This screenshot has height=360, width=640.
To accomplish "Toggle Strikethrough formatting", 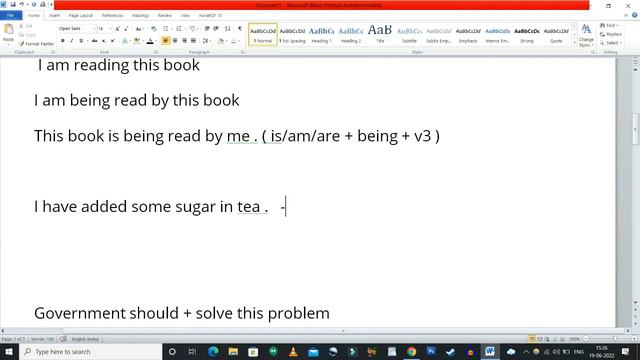I will click(x=94, y=41).
